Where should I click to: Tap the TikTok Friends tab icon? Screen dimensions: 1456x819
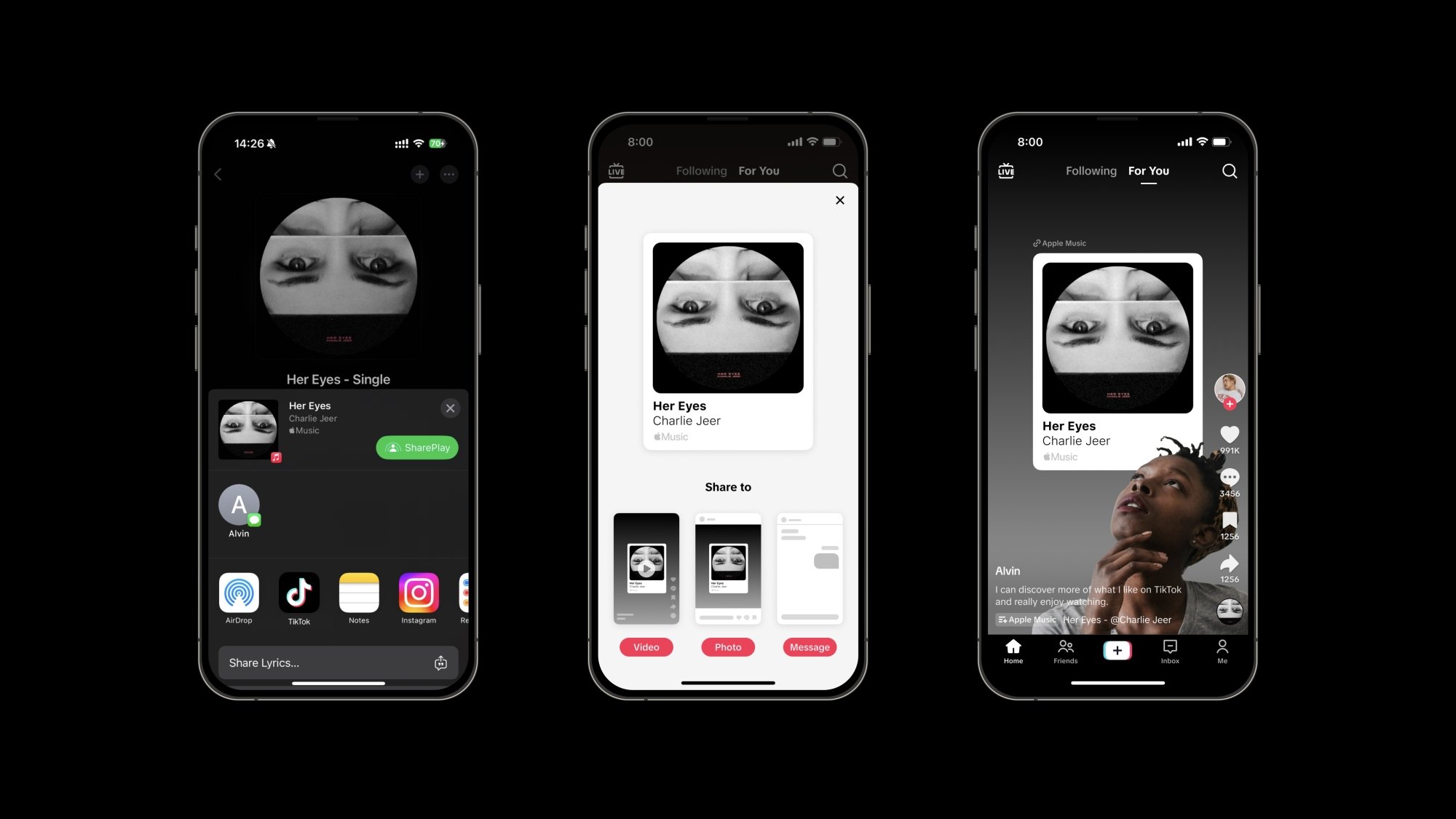pos(1065,651)
